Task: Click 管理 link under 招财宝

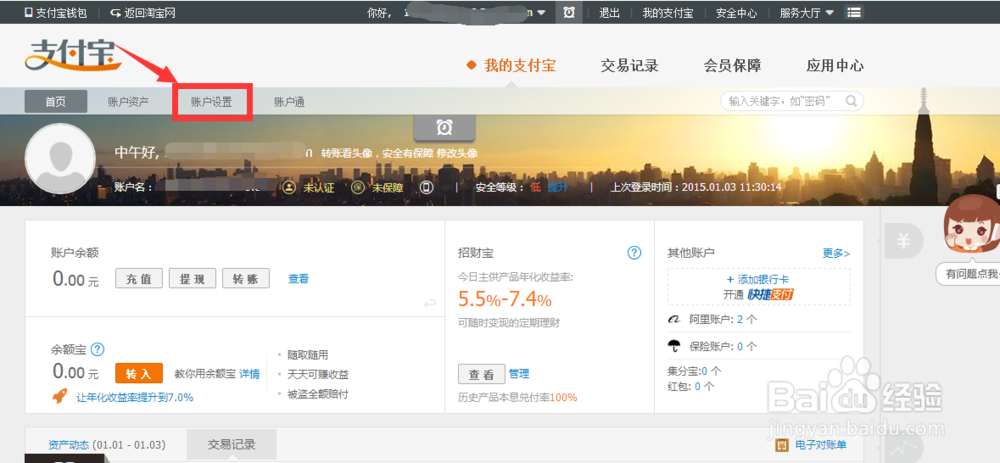Action: point(519,374)
